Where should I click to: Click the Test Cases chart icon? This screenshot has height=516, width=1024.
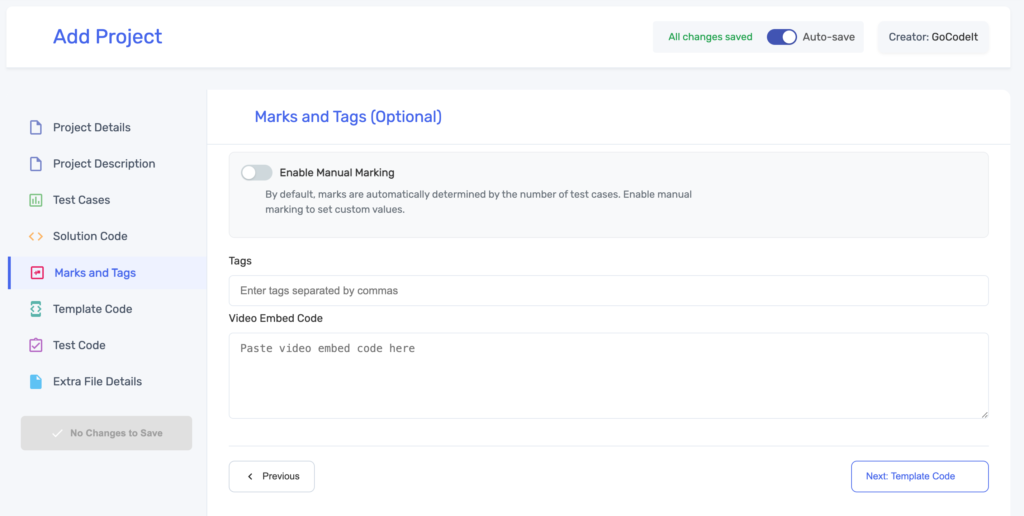36,200
